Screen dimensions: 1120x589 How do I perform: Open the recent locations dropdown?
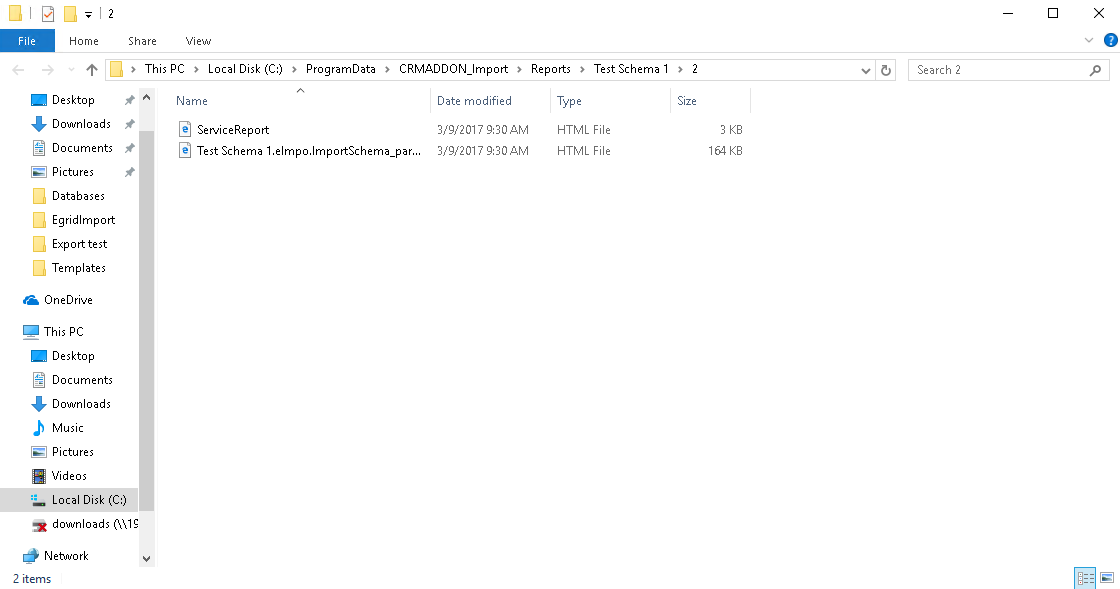(71, 69)
